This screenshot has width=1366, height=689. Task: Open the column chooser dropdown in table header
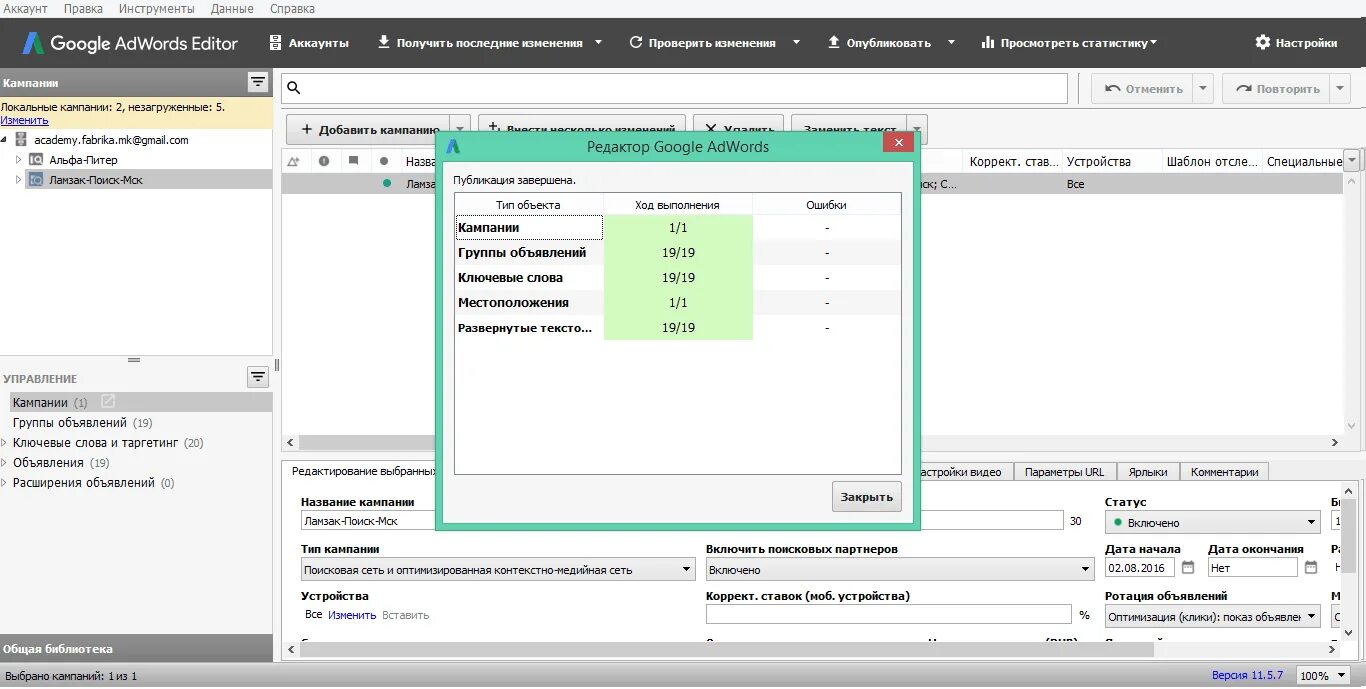pos(1352,161)
